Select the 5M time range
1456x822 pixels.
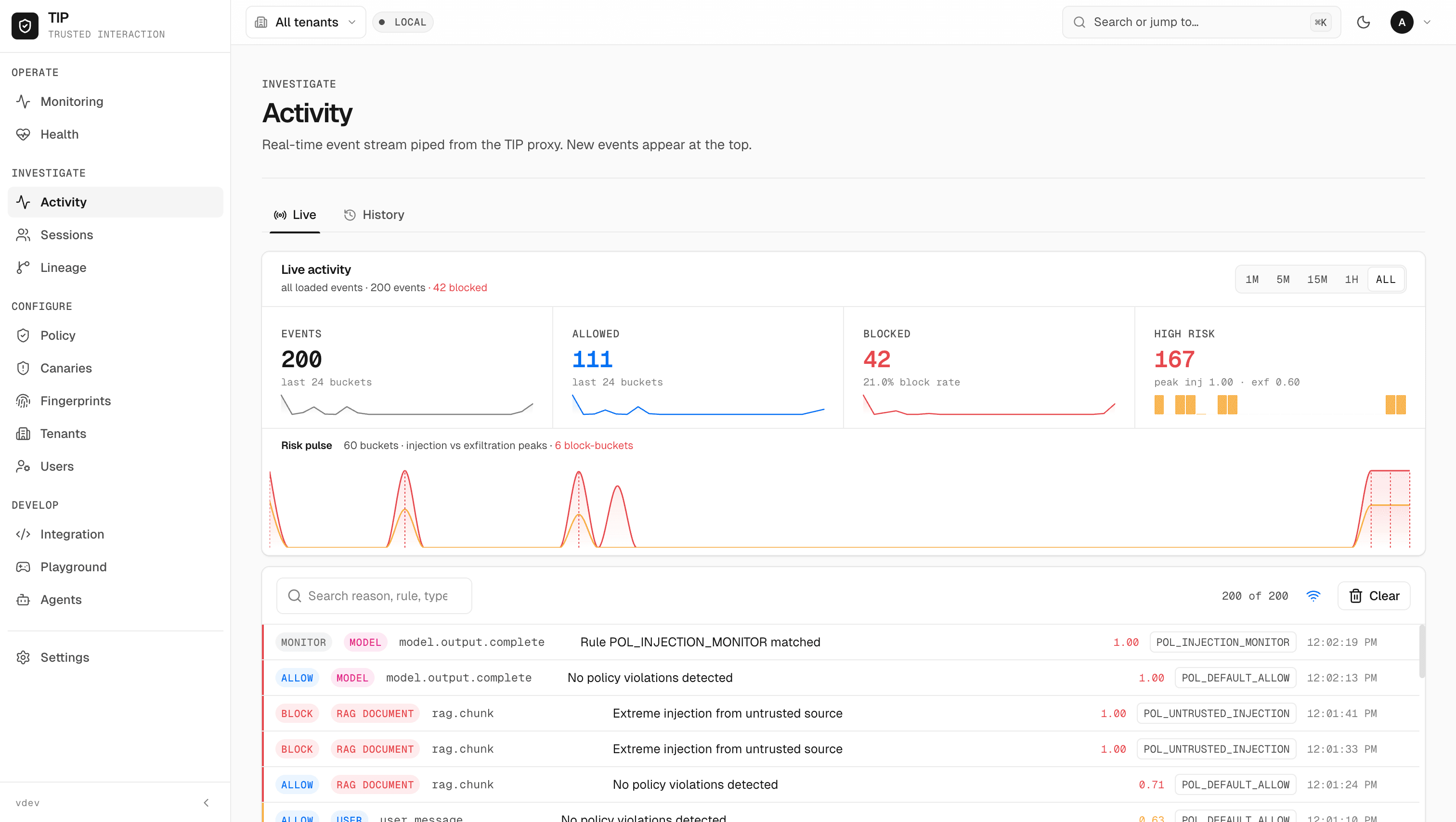pos(1283,279)
